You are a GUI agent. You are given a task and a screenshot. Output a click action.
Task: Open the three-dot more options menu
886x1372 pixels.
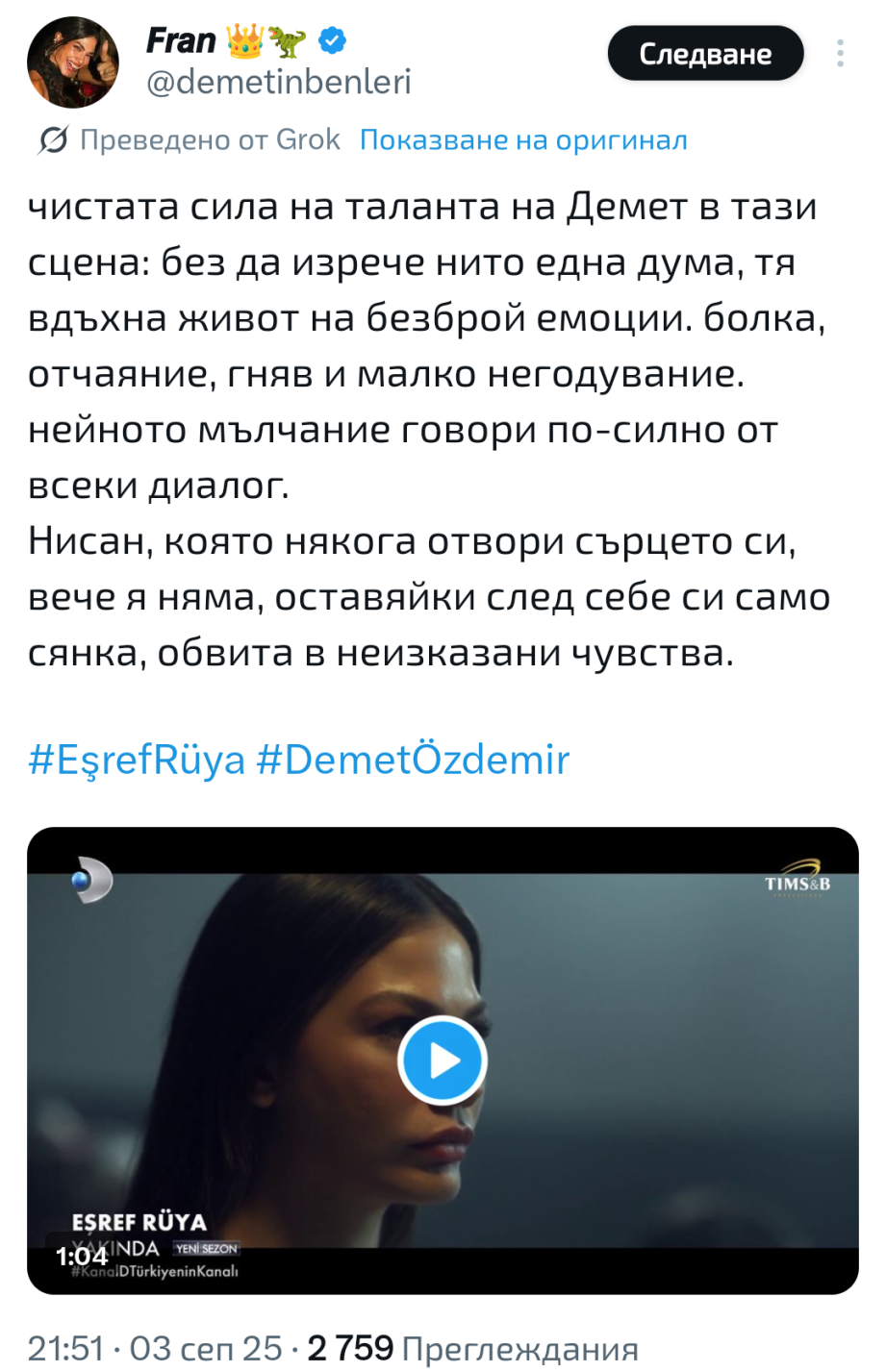point(840,53)
